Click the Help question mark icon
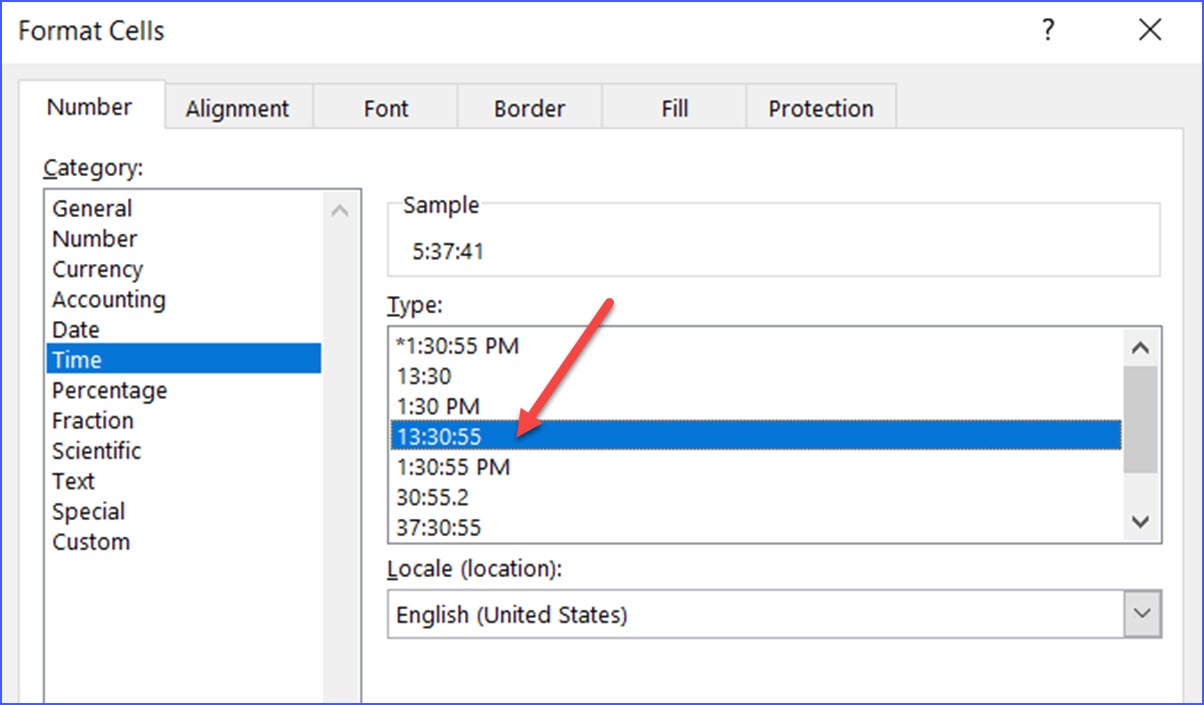 (x=1048, y=30)
